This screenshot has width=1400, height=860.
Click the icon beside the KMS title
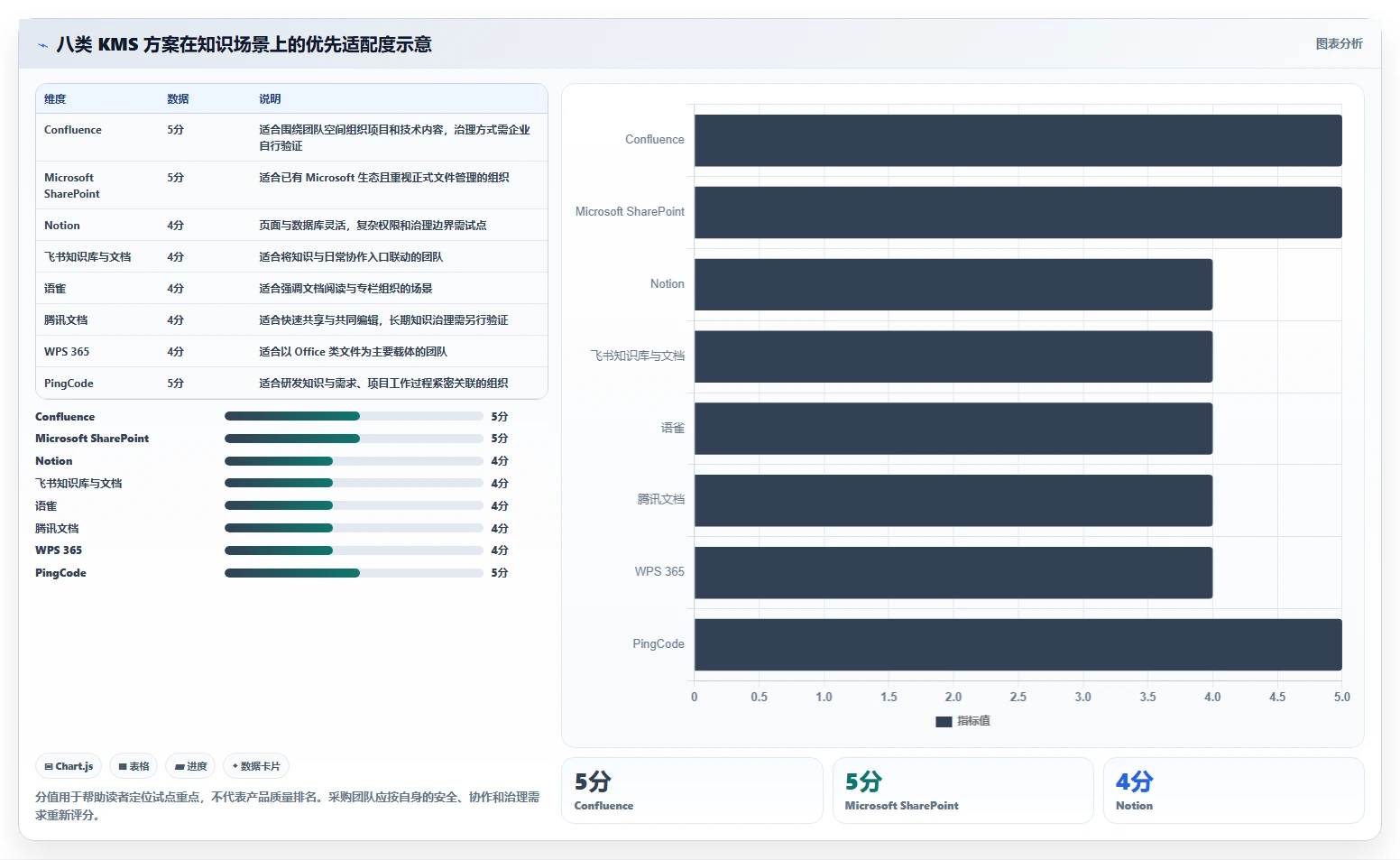(x=42, y=45)
